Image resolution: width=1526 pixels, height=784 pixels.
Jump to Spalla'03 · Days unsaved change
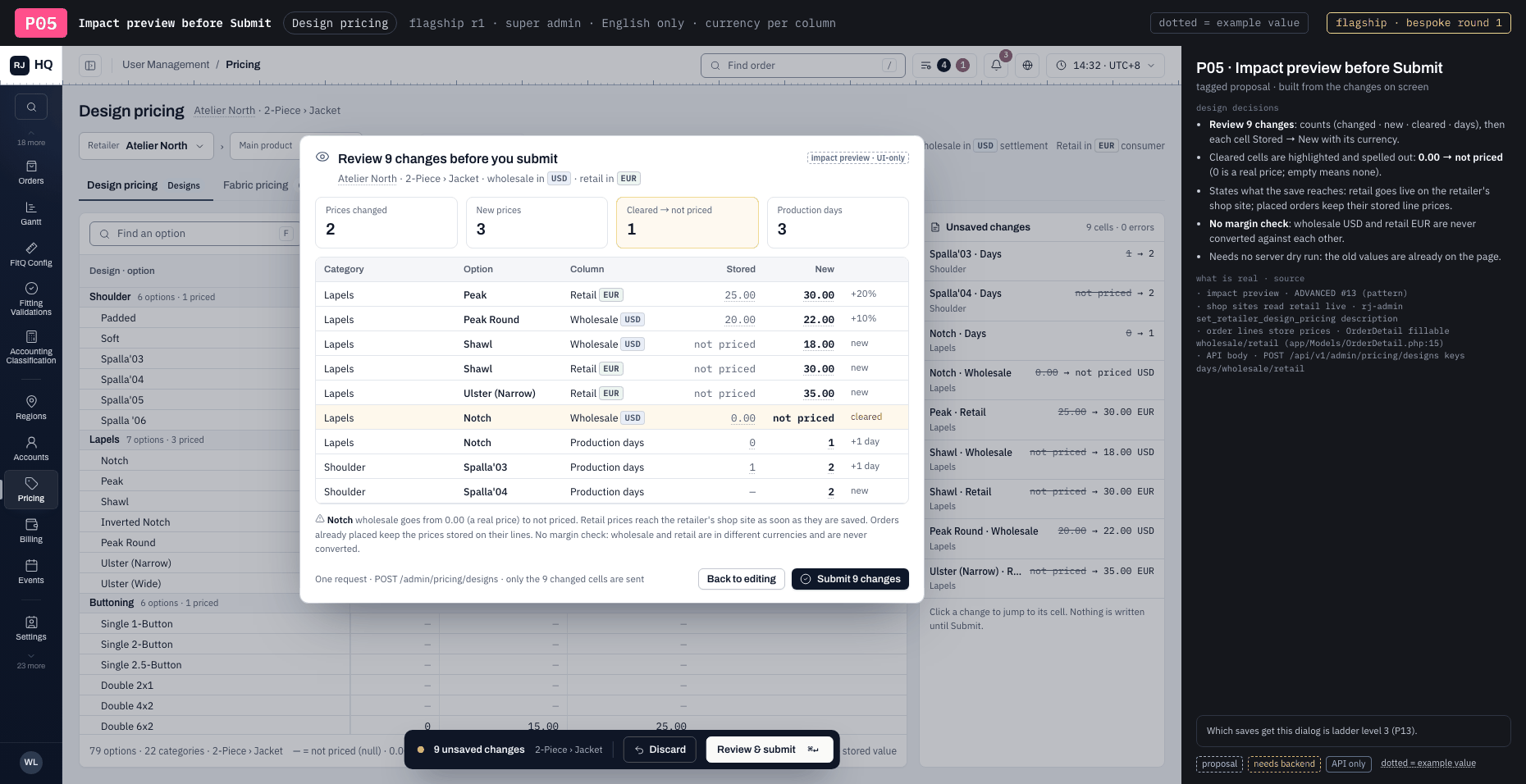pyautogui.click(x=1042, y=261)
